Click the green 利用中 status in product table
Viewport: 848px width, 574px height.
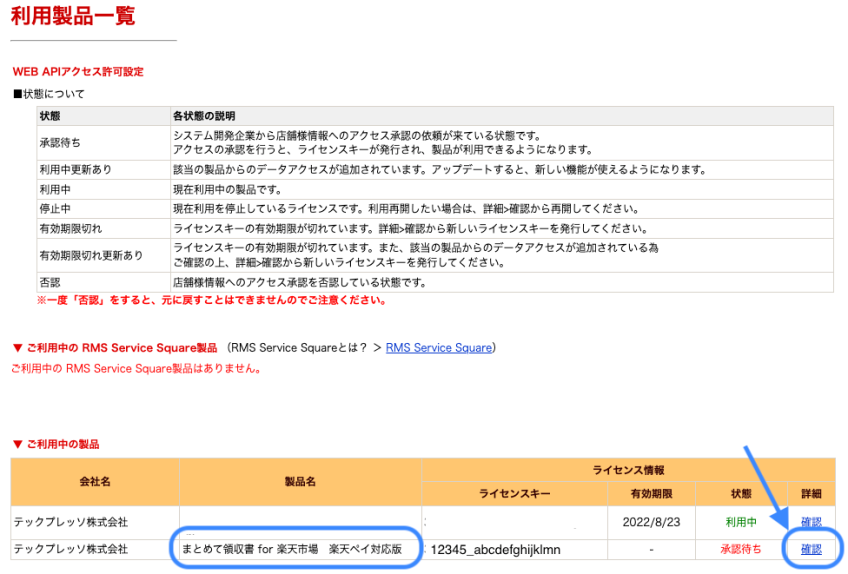coord(741,522)
